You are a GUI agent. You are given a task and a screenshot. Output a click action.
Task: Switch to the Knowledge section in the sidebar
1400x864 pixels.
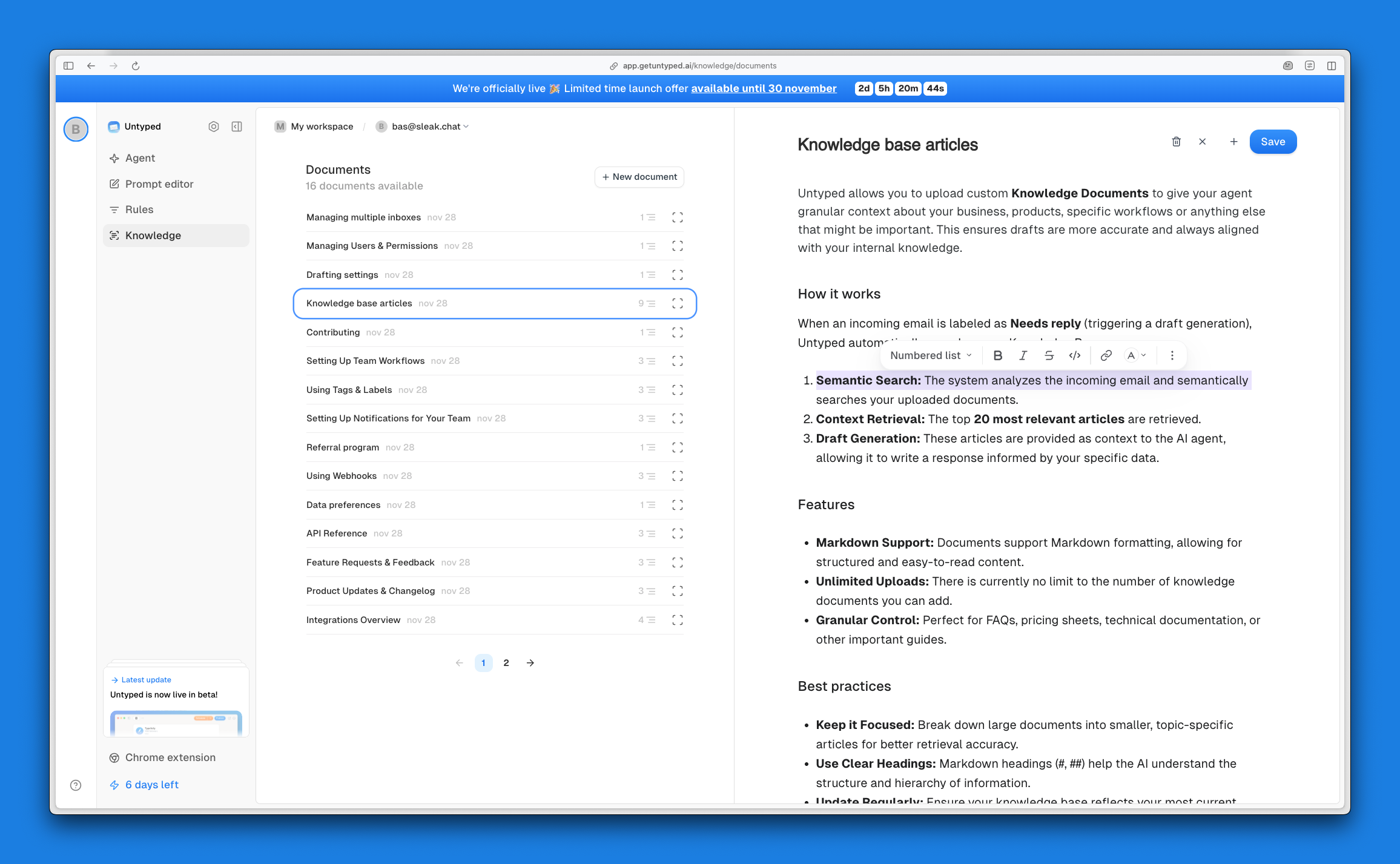tap(153, 236)
